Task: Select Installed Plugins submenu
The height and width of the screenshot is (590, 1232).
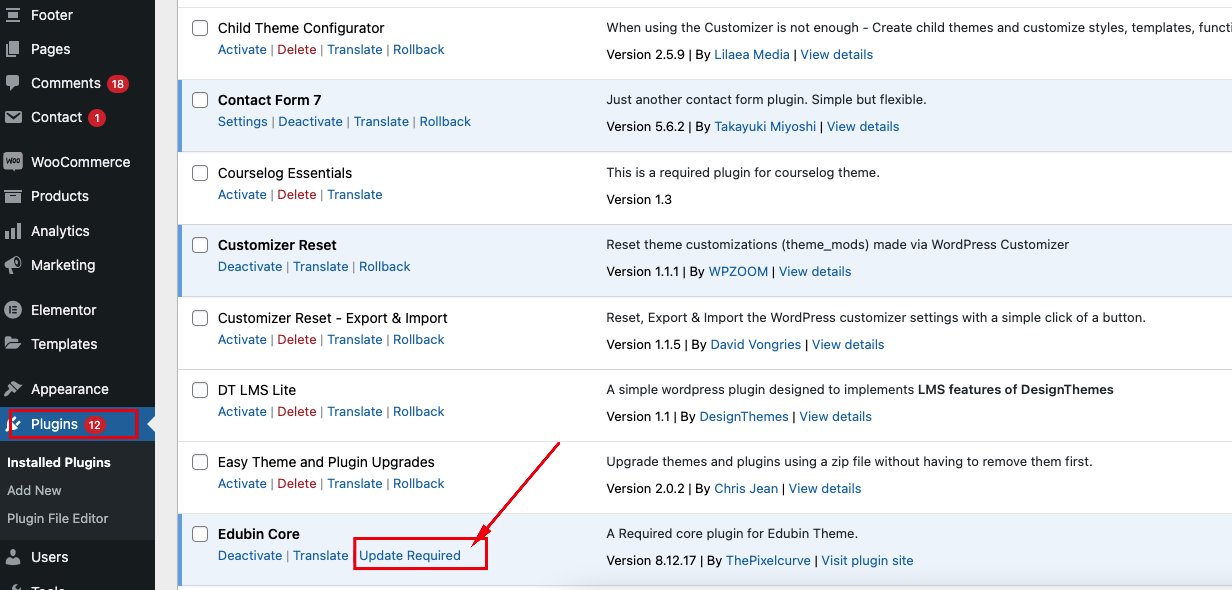Action: click(59, 462)
